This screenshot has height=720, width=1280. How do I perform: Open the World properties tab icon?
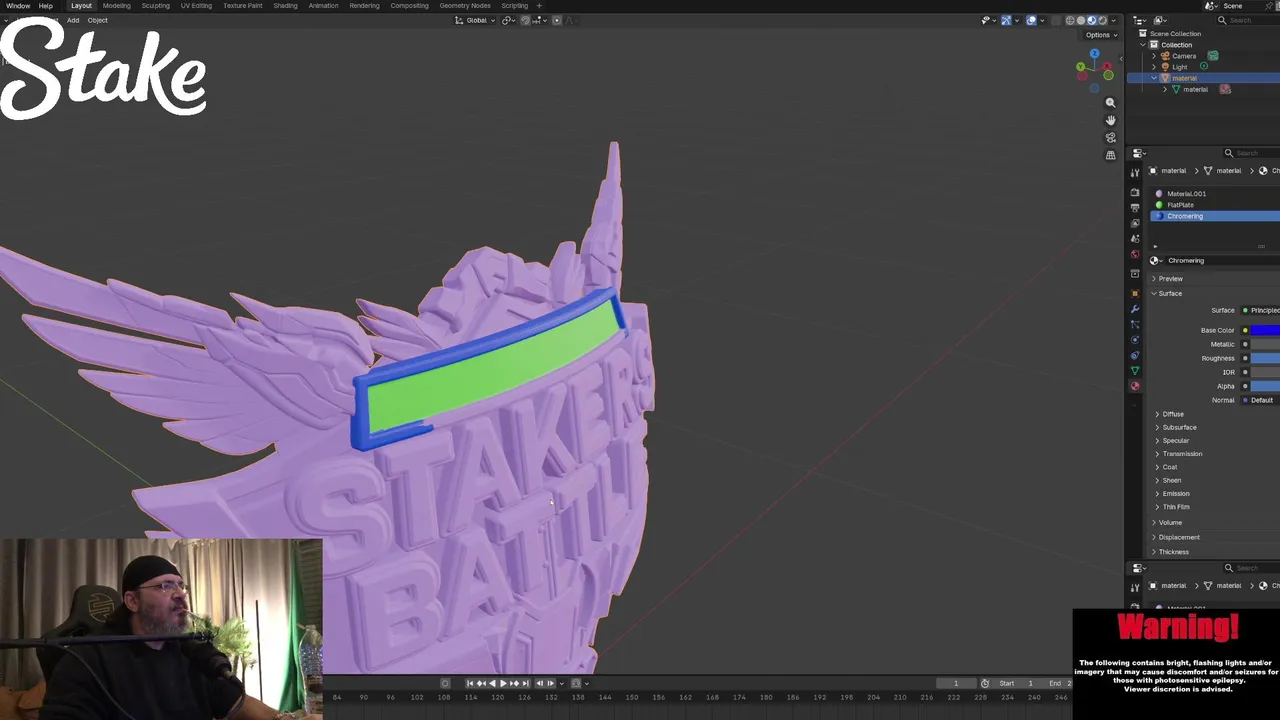1135,255
